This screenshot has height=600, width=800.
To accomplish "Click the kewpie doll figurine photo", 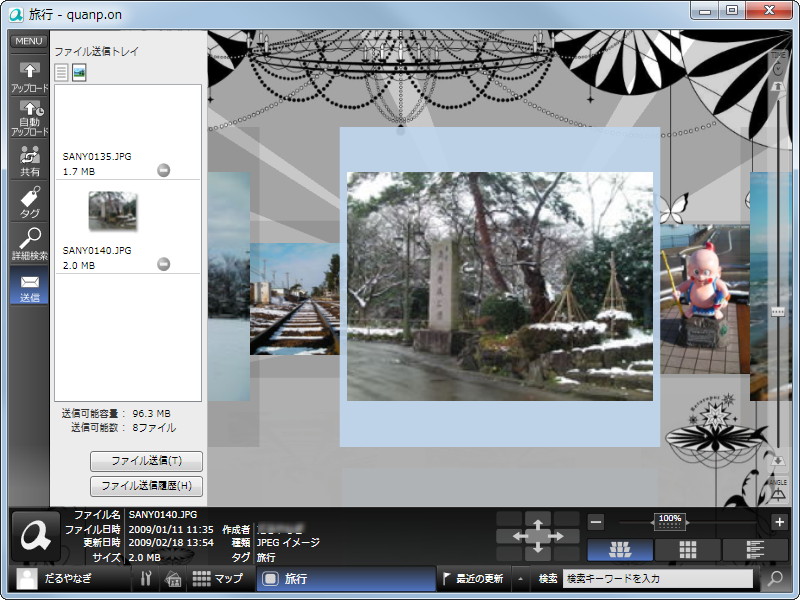I will click(x=705, y=299).
